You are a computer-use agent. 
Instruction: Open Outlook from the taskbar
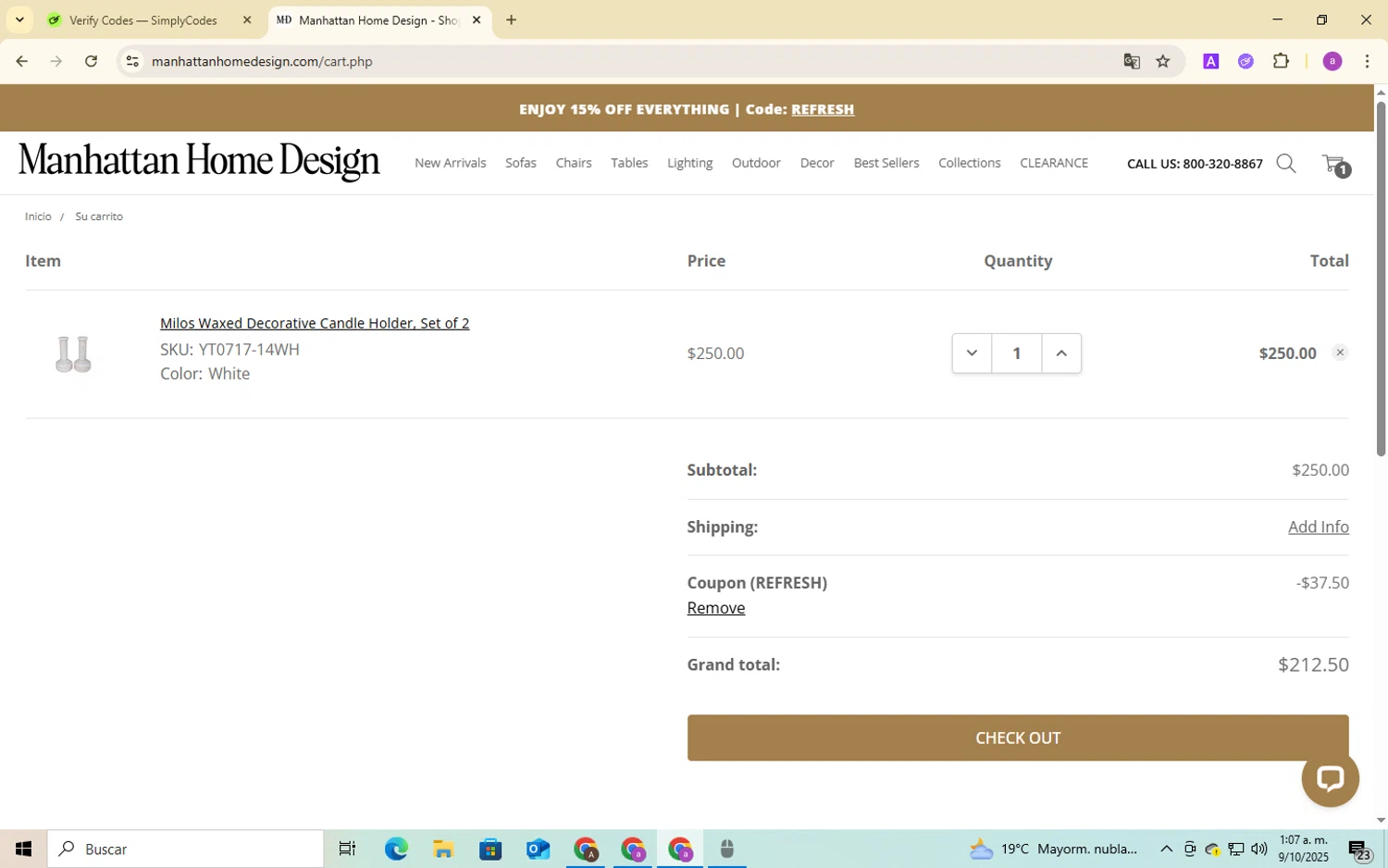(538, 849)
